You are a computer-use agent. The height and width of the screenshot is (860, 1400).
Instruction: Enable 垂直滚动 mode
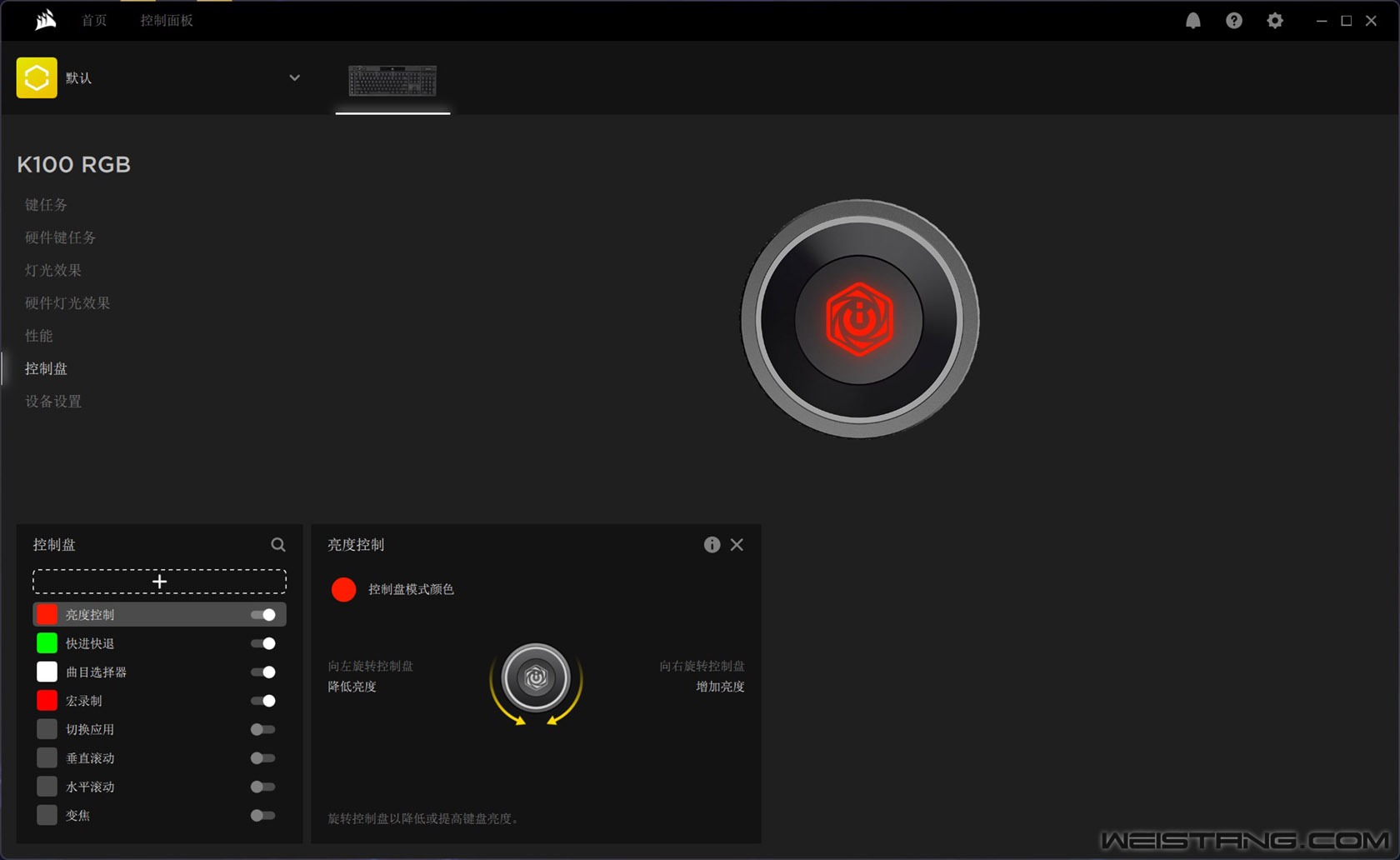click(263, 758)
